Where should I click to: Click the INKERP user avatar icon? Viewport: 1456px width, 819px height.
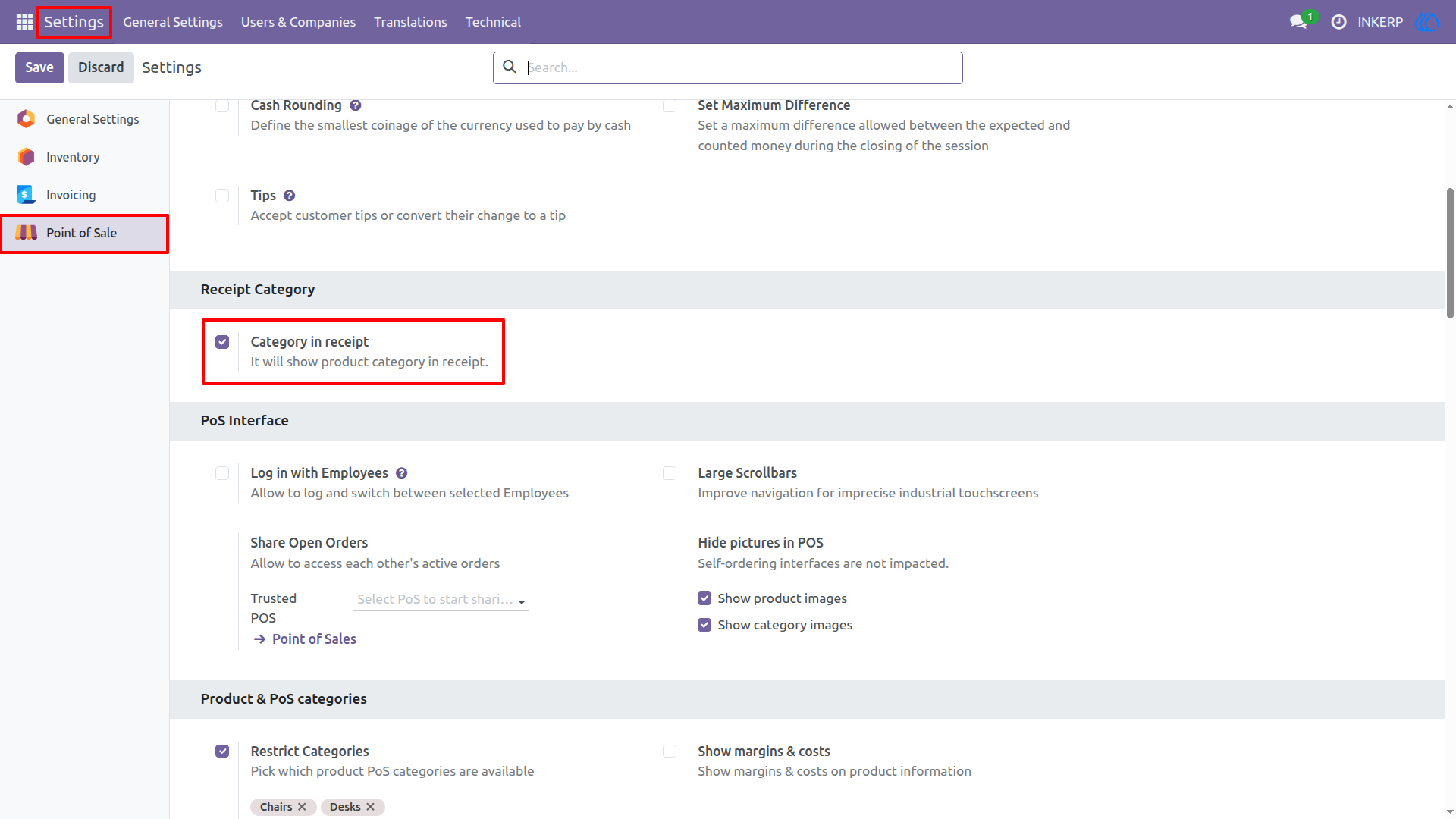pos(1426,22)
